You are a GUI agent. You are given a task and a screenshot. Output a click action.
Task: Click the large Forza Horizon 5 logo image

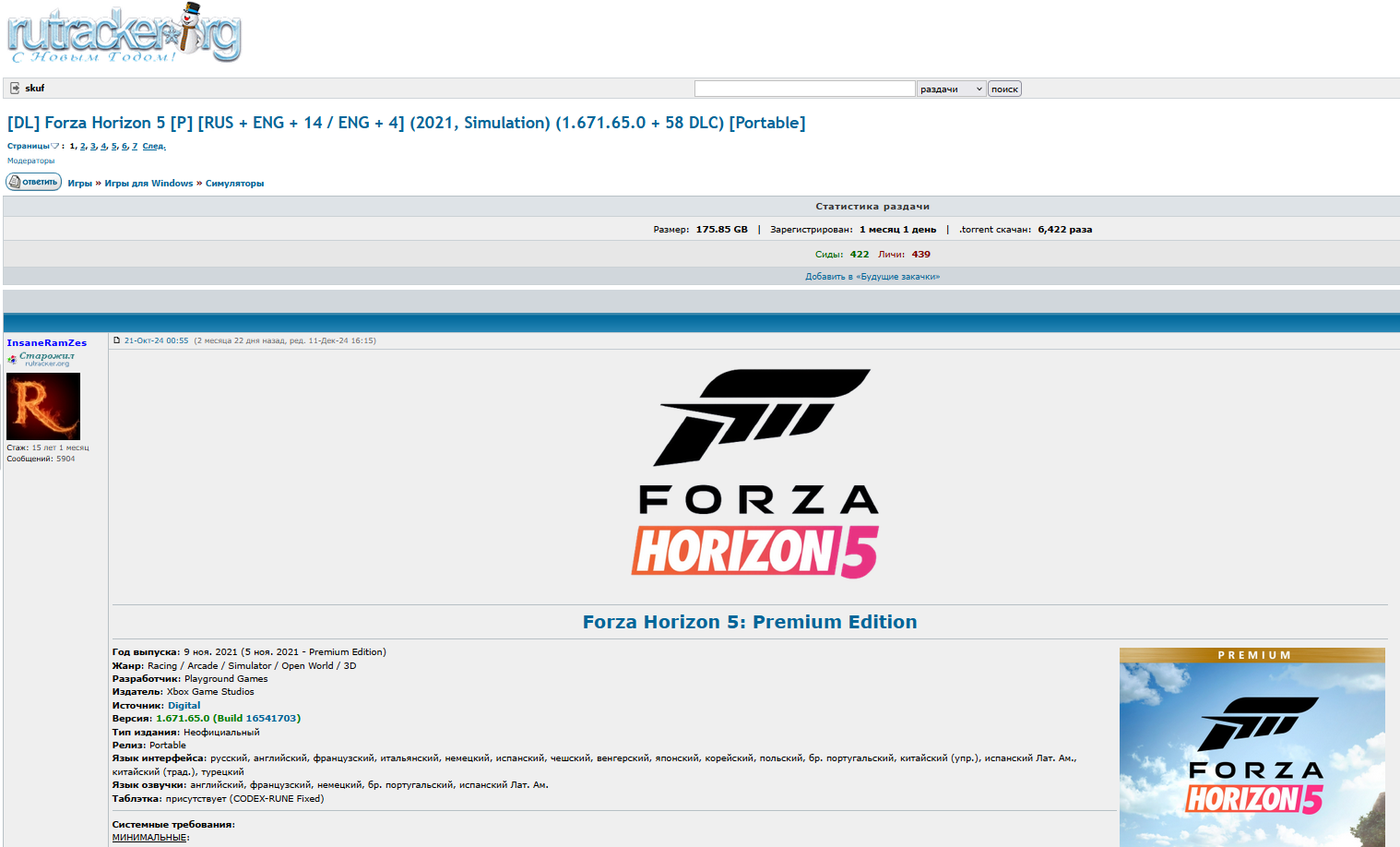[755, 474]
